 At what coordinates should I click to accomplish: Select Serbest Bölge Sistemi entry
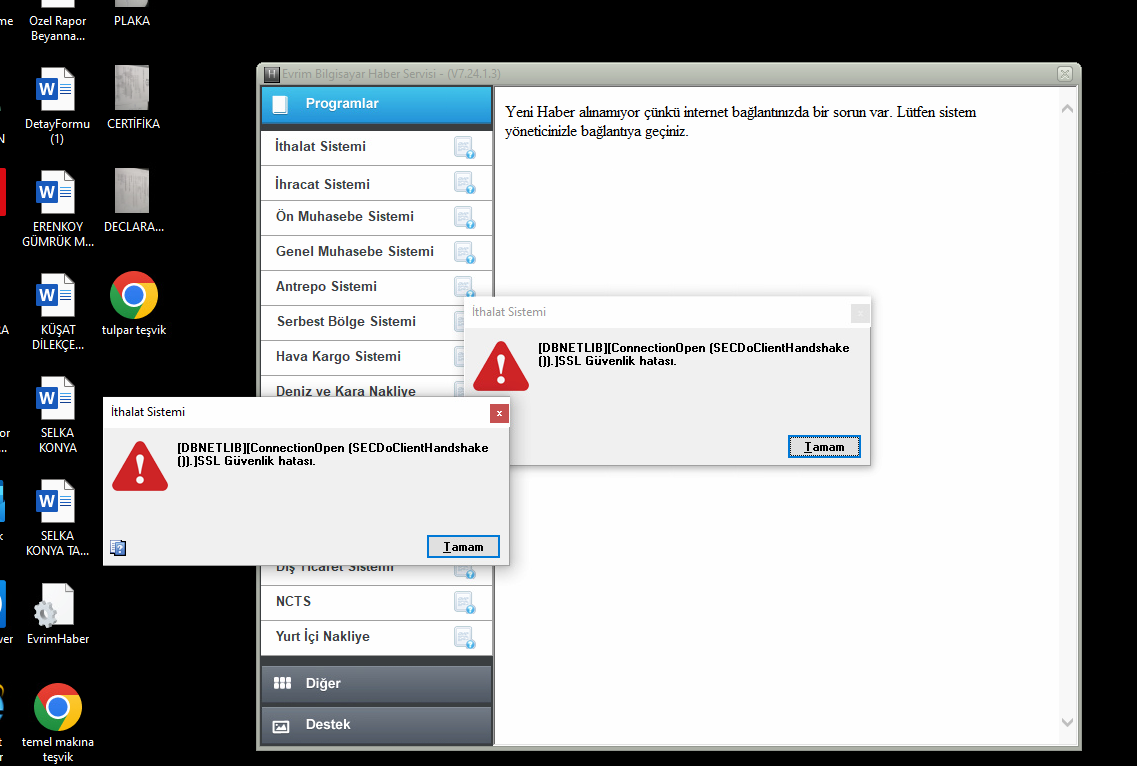click(x=346, y=321)
